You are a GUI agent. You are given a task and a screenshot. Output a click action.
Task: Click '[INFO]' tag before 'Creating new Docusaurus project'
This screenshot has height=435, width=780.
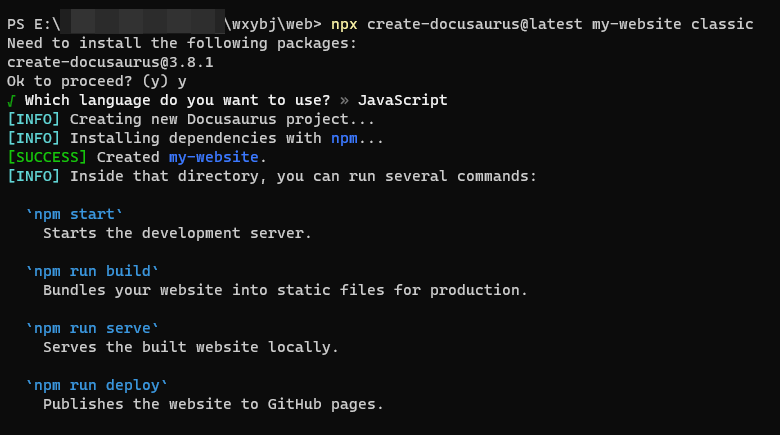34,119
